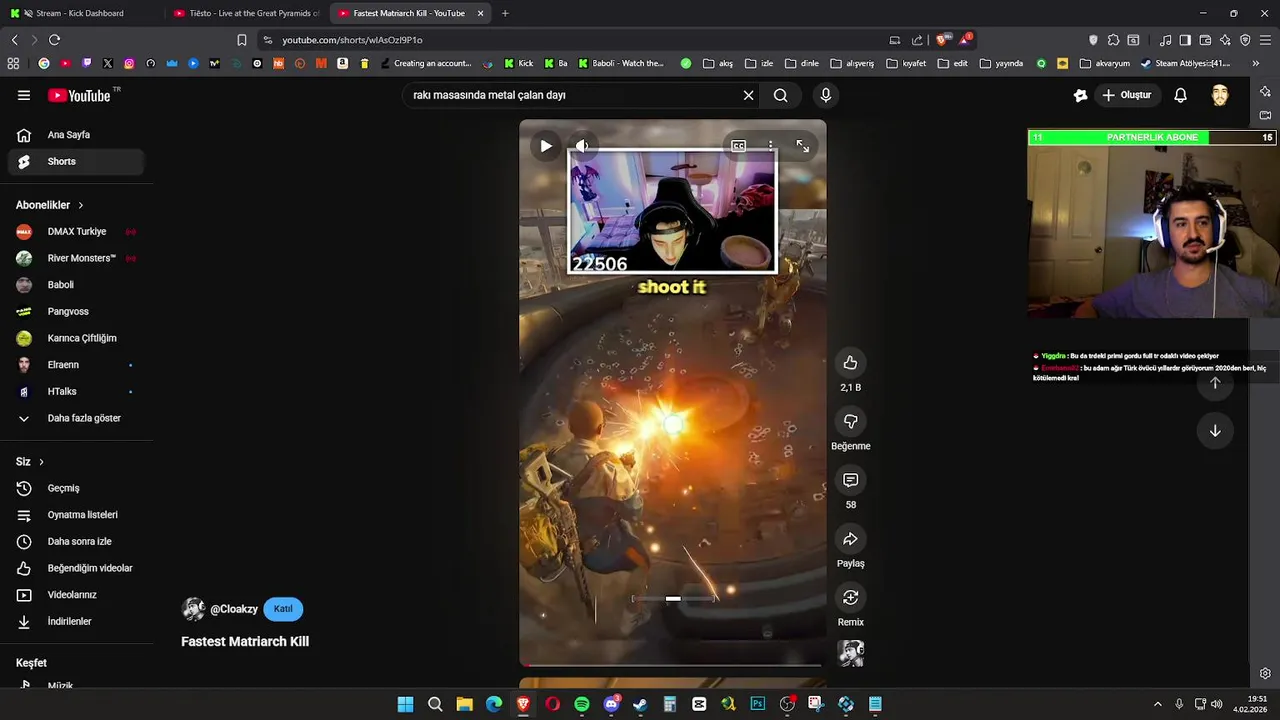This screenshot has width=1280, height=720.
Task: Bookmark this page icon
Action: (241, 40)
